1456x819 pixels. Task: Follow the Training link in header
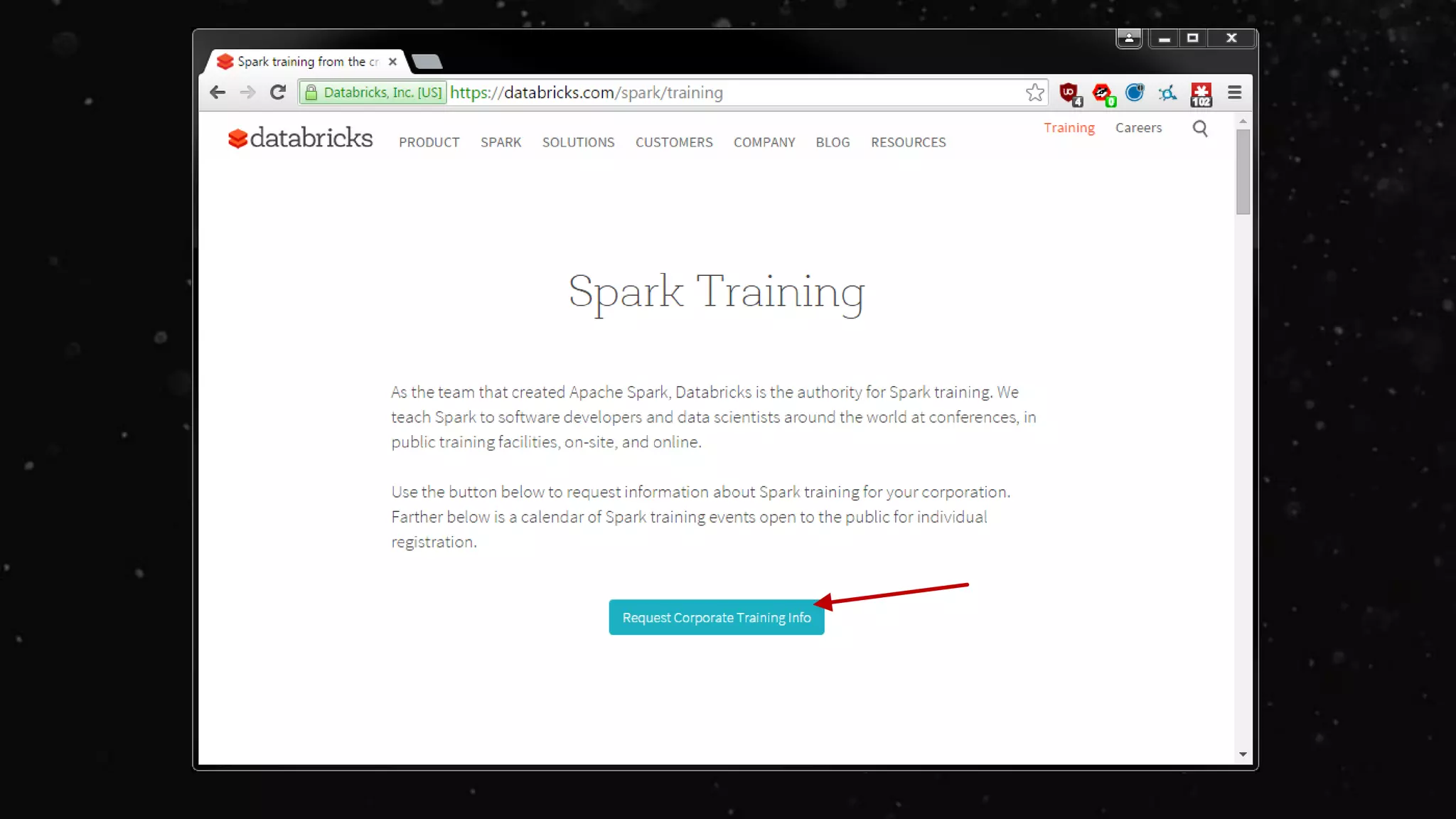point(1069,128)
